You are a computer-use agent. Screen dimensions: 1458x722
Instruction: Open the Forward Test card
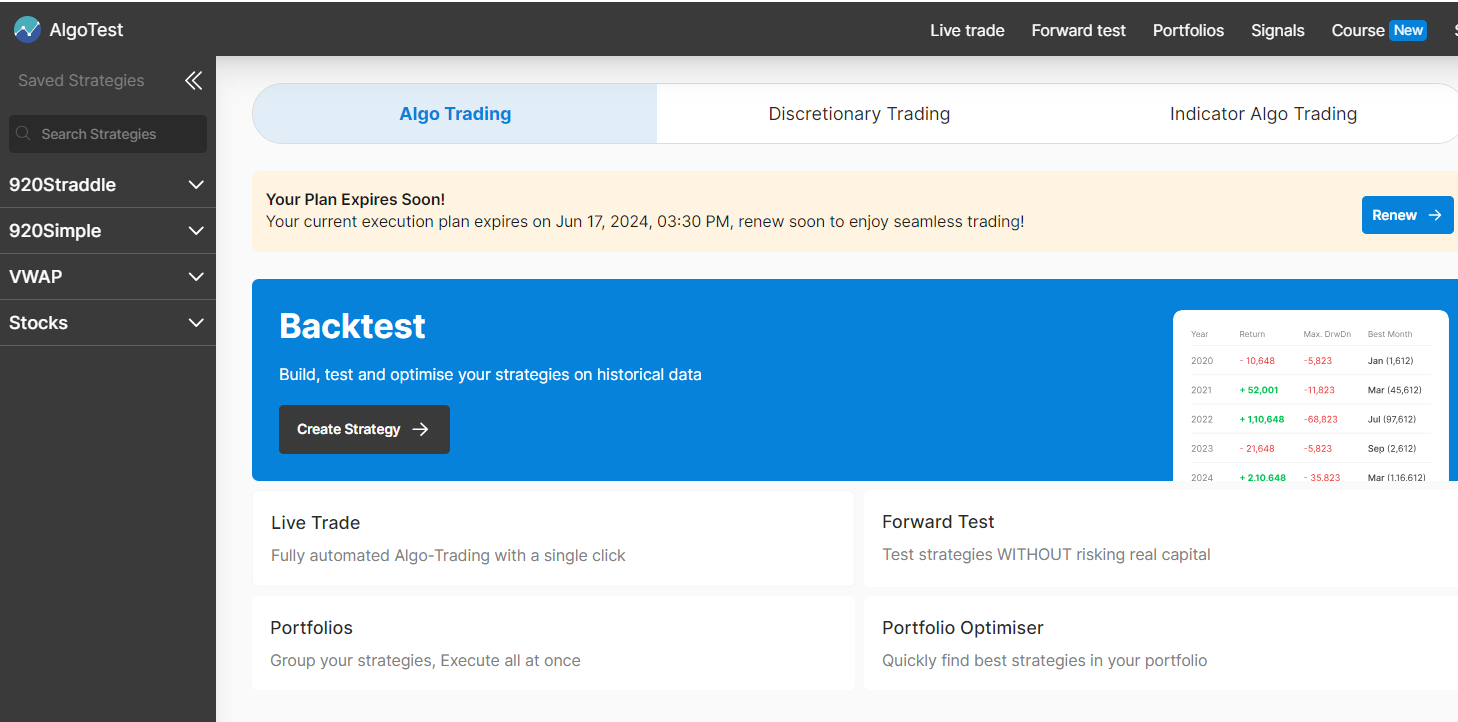[1161, 538]
